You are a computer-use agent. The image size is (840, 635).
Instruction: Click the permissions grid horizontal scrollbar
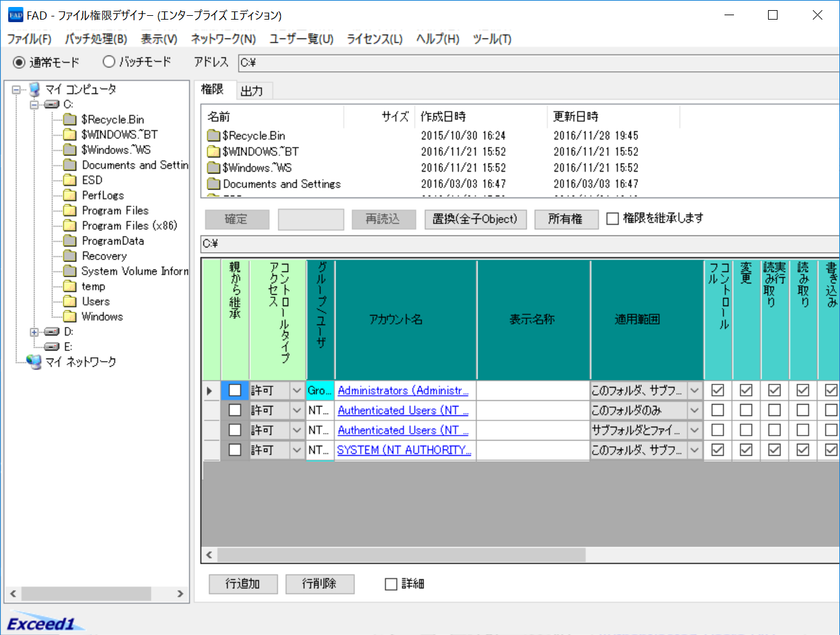400,555
